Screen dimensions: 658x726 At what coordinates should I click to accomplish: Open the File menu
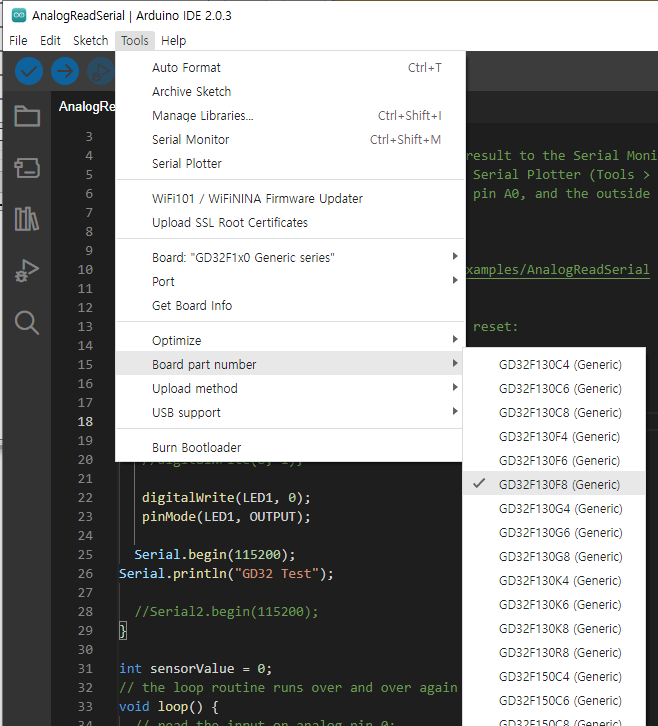tap(18, 41)
